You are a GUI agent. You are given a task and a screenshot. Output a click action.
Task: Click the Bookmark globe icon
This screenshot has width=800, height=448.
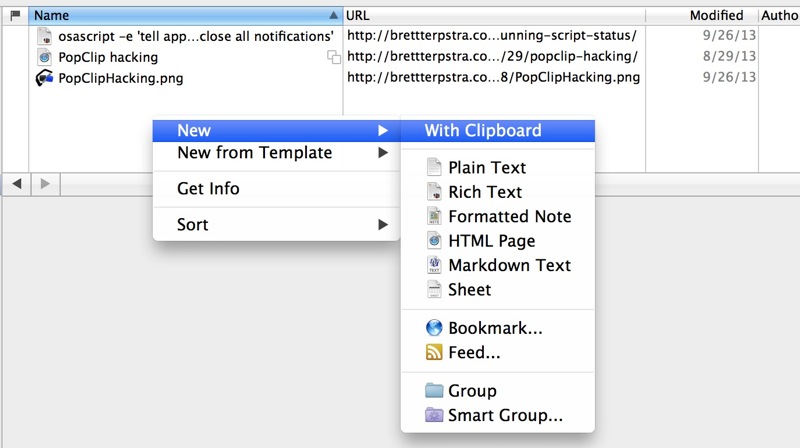click(434, 328)
